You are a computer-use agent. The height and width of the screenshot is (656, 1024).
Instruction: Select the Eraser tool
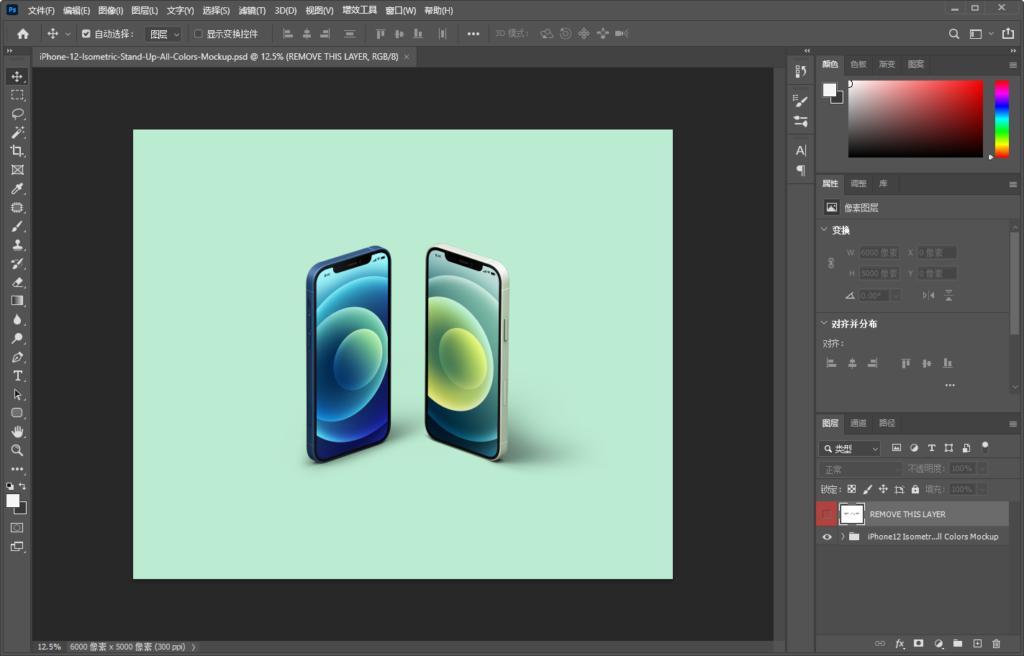click(x=17, y=282)
